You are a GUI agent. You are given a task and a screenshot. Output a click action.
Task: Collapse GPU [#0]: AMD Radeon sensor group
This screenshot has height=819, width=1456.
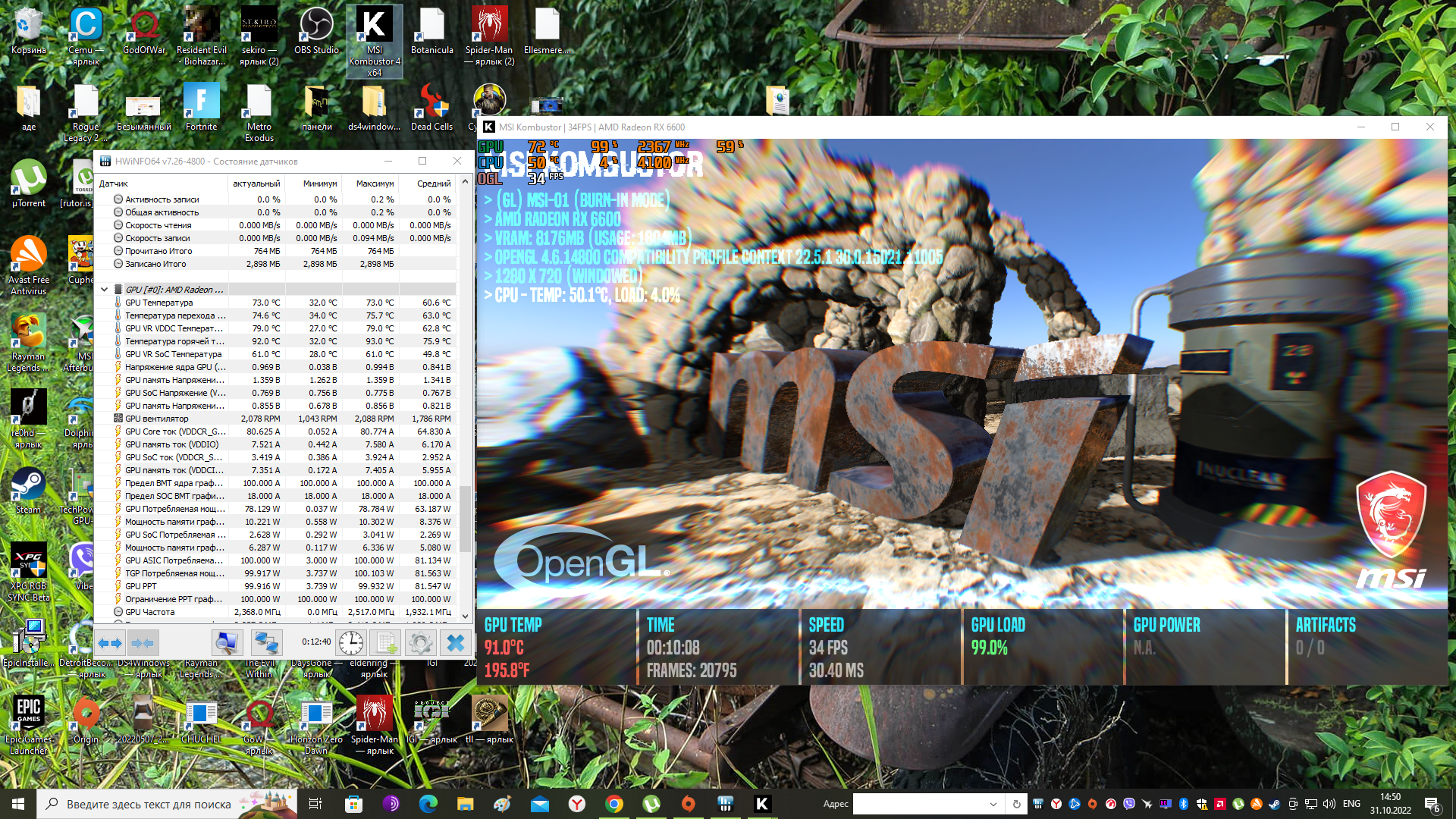(105, 289)
